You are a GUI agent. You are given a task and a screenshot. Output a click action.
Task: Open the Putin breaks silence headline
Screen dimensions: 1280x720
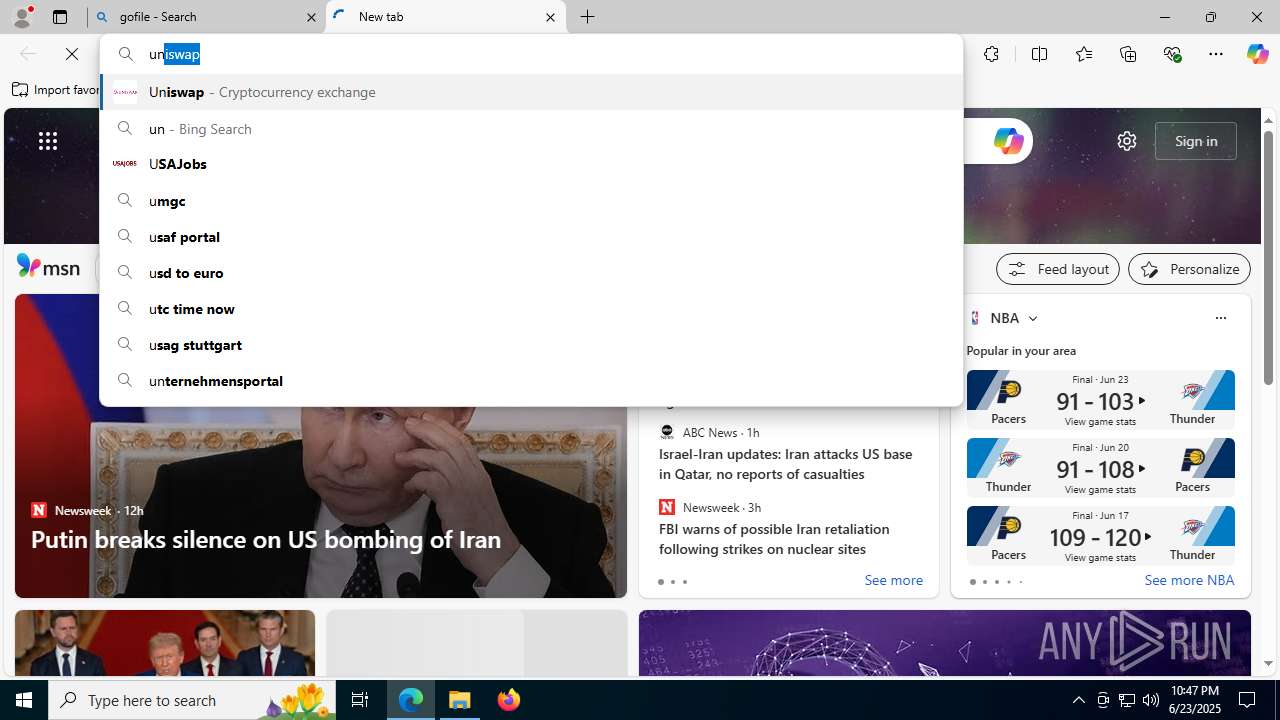click(266, 539)
